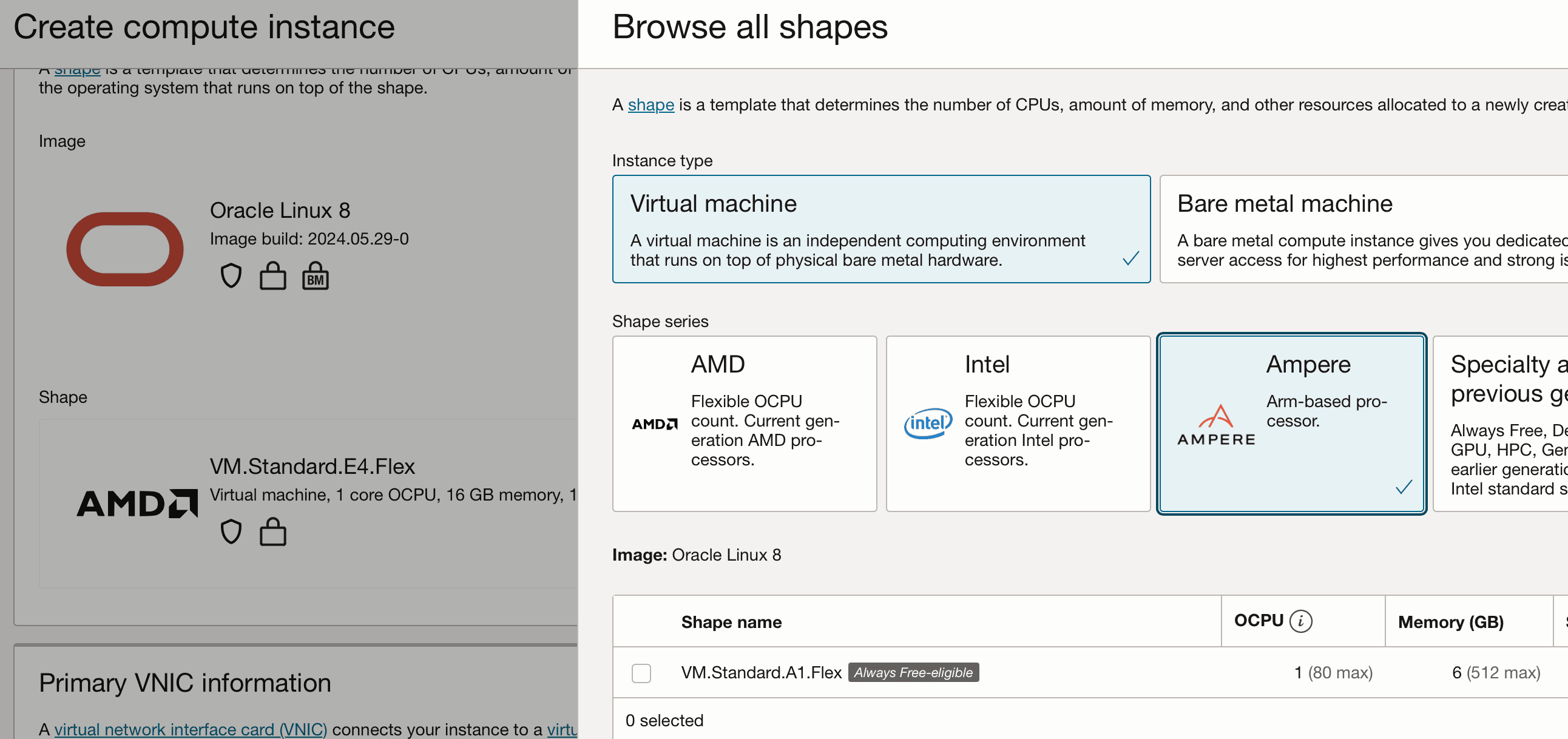Click the Shape series label
This screenshot has width=1568, height=739.
660,322
